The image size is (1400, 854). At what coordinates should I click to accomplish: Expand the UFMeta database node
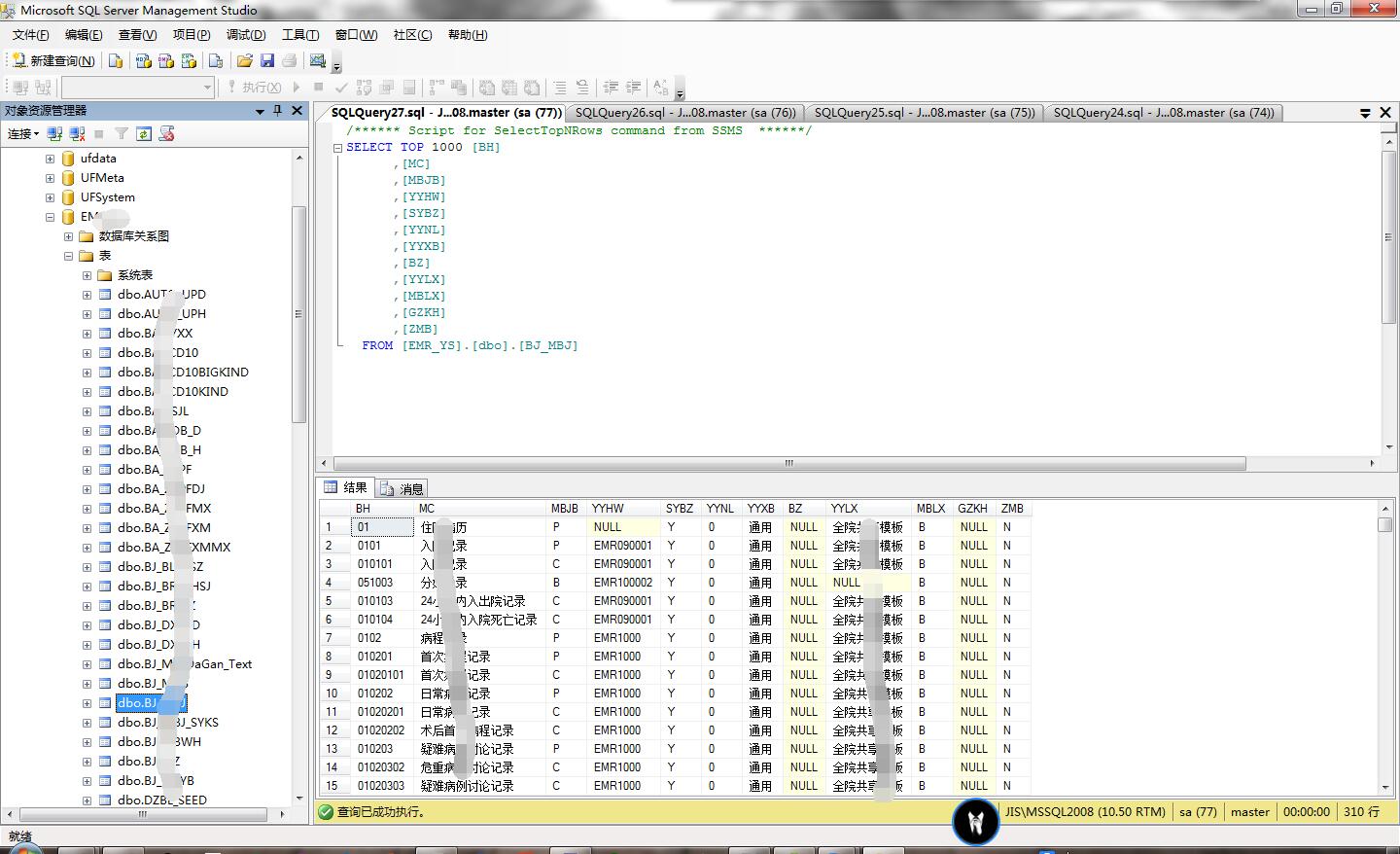[x=50, y=177]
